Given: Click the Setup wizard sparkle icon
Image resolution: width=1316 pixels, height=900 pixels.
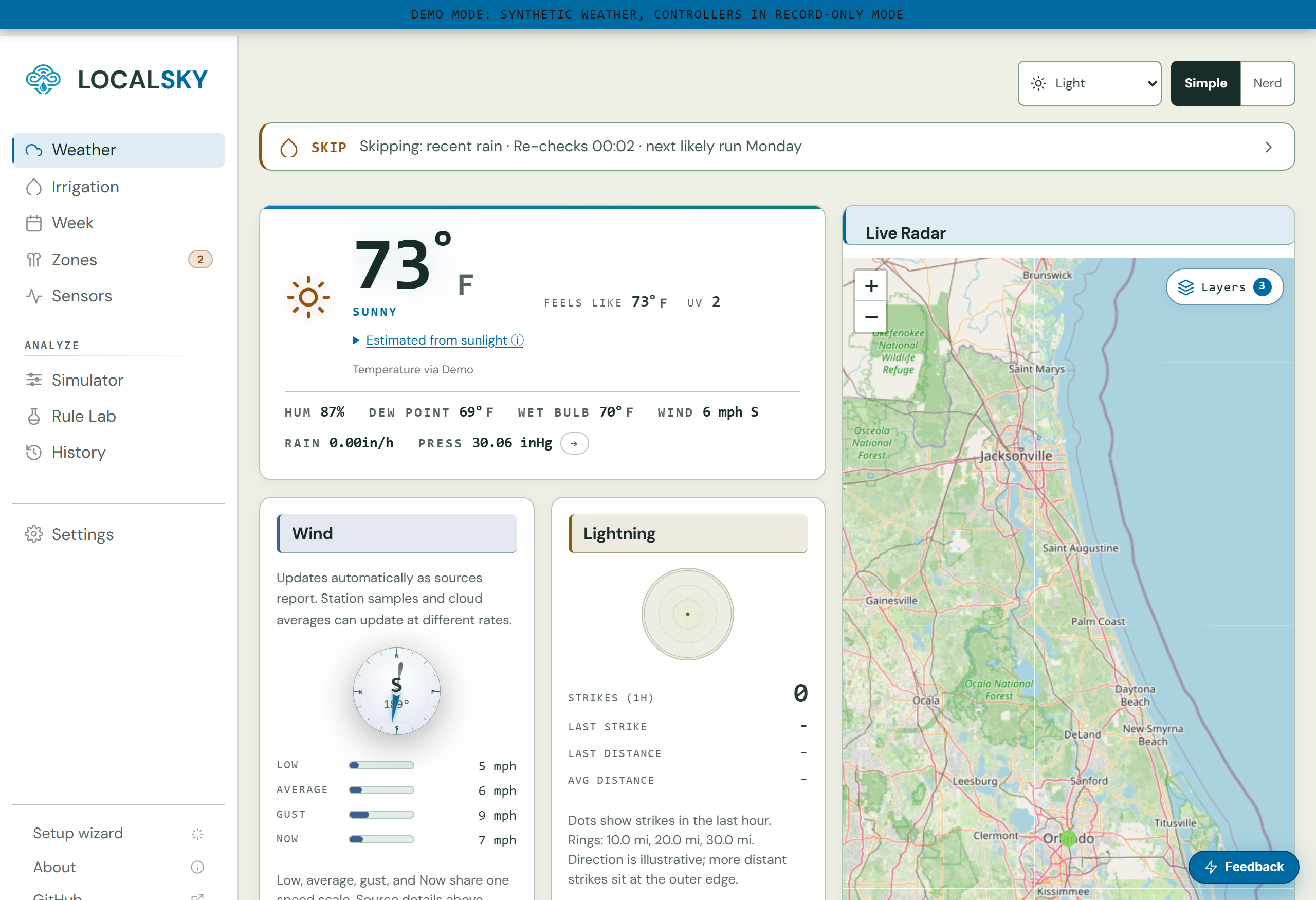Looking at the screenshot, I should (197, 833).
